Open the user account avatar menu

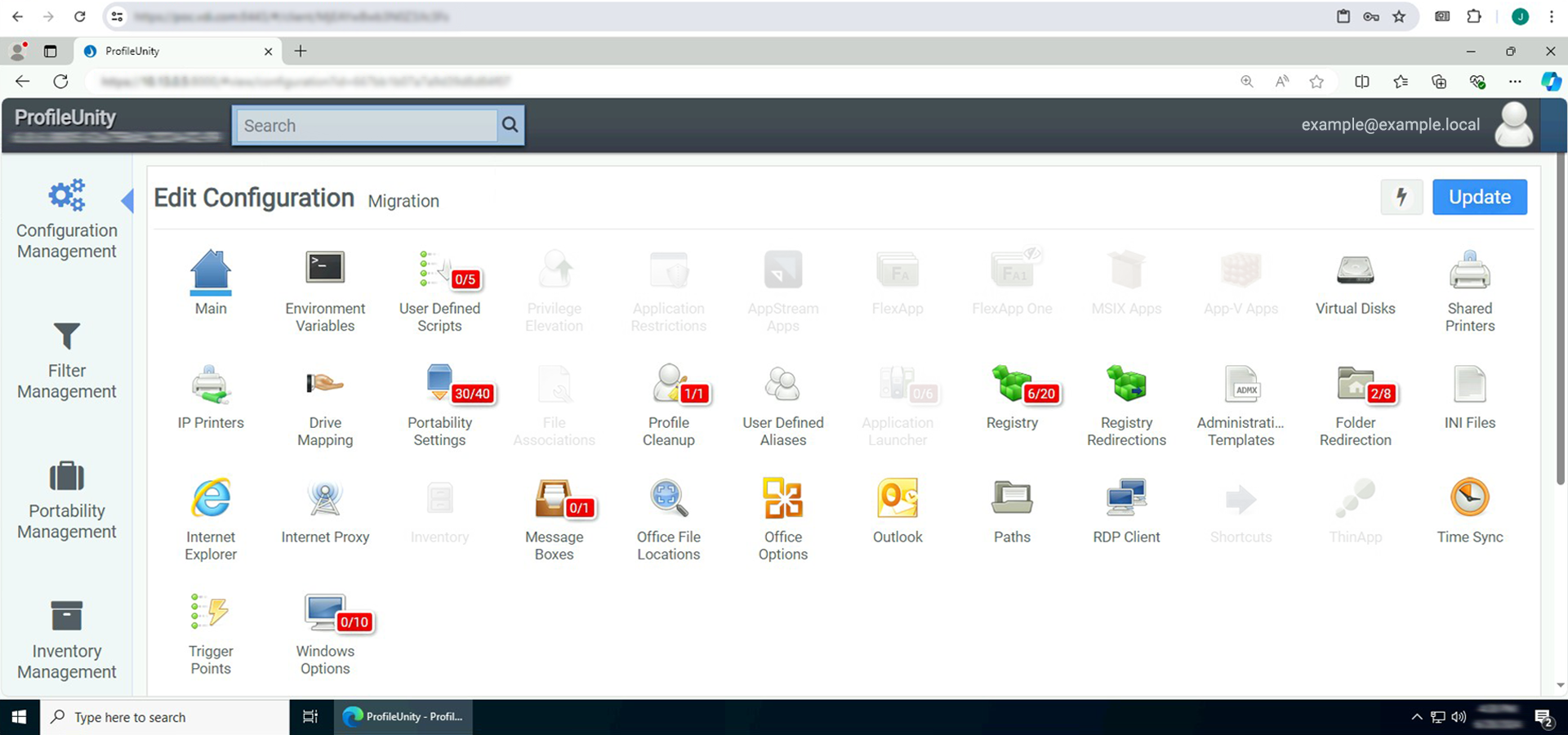(1513, 124)
